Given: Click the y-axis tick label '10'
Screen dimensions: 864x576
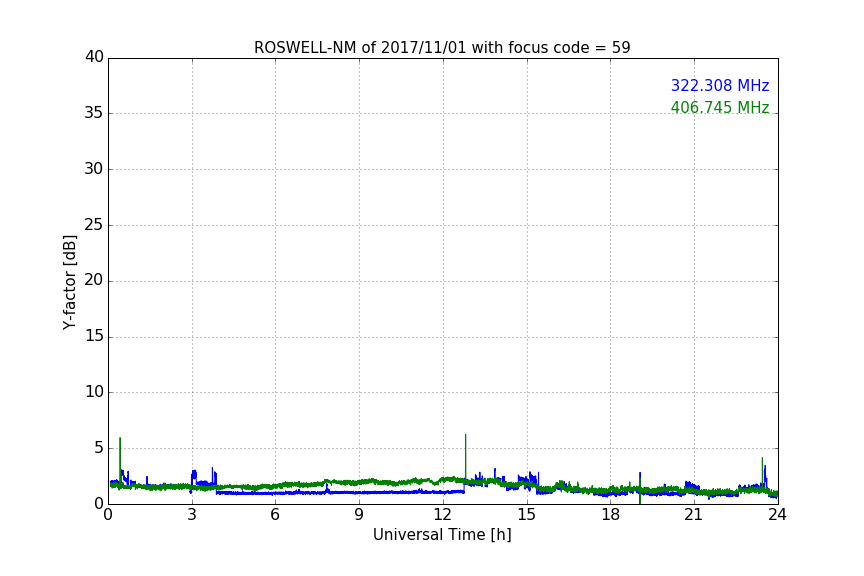Looking at the screenshot, I should tap(94, 392).
